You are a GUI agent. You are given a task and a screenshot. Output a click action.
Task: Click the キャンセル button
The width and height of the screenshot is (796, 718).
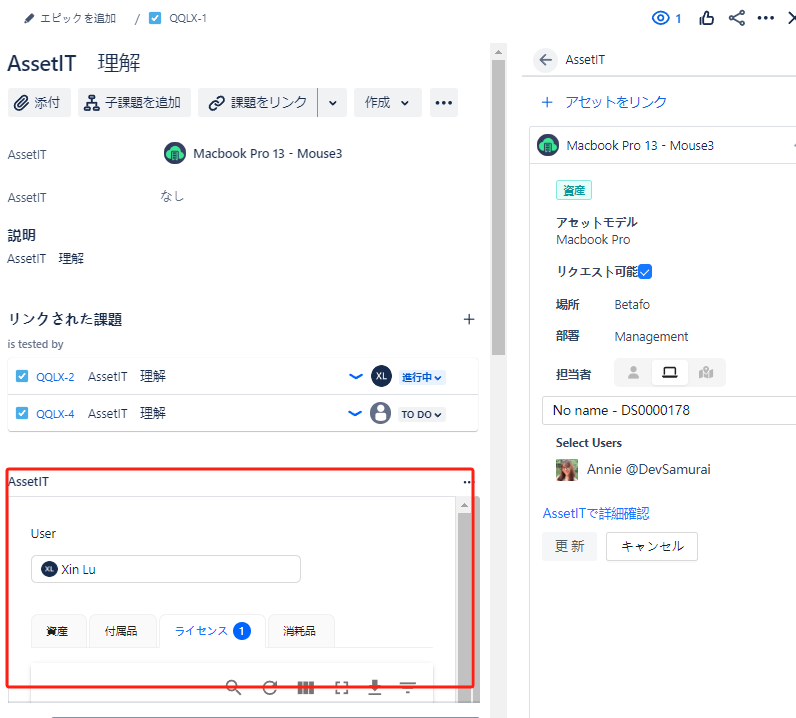point(651,546)
